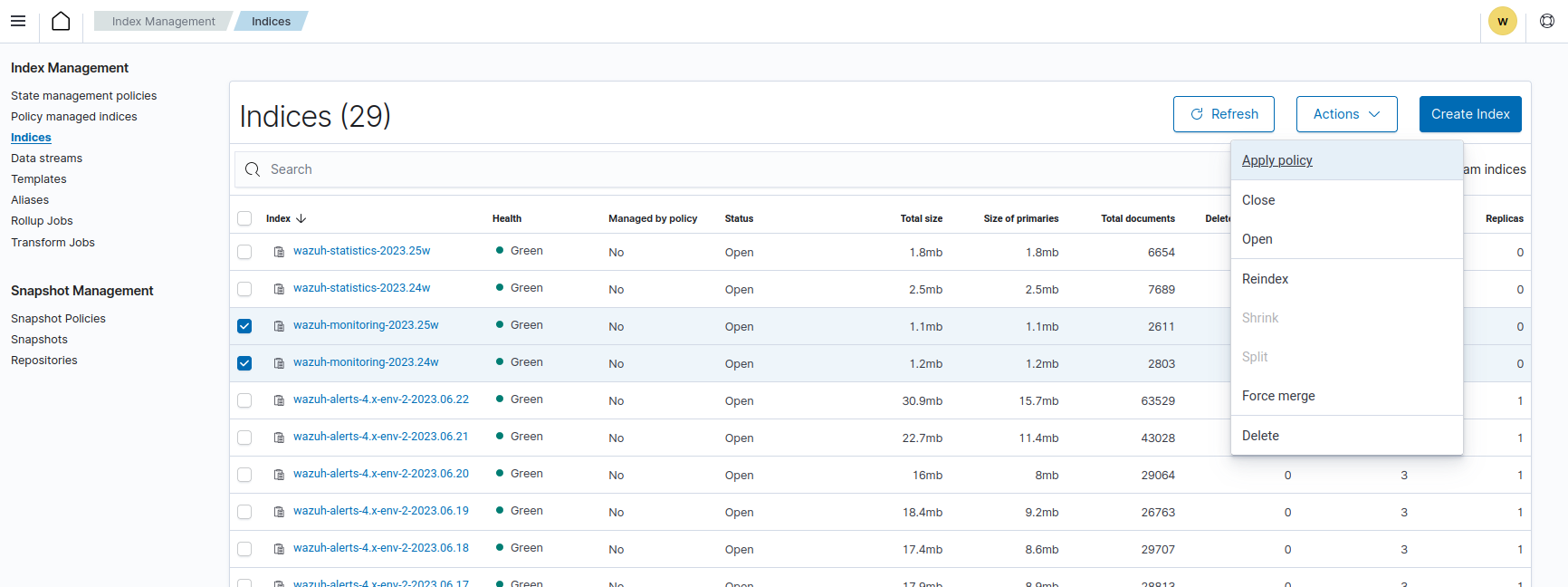Click the Indices sidebar link
This screenshot has width=1568, height=587.
click(x=31, y=137)
